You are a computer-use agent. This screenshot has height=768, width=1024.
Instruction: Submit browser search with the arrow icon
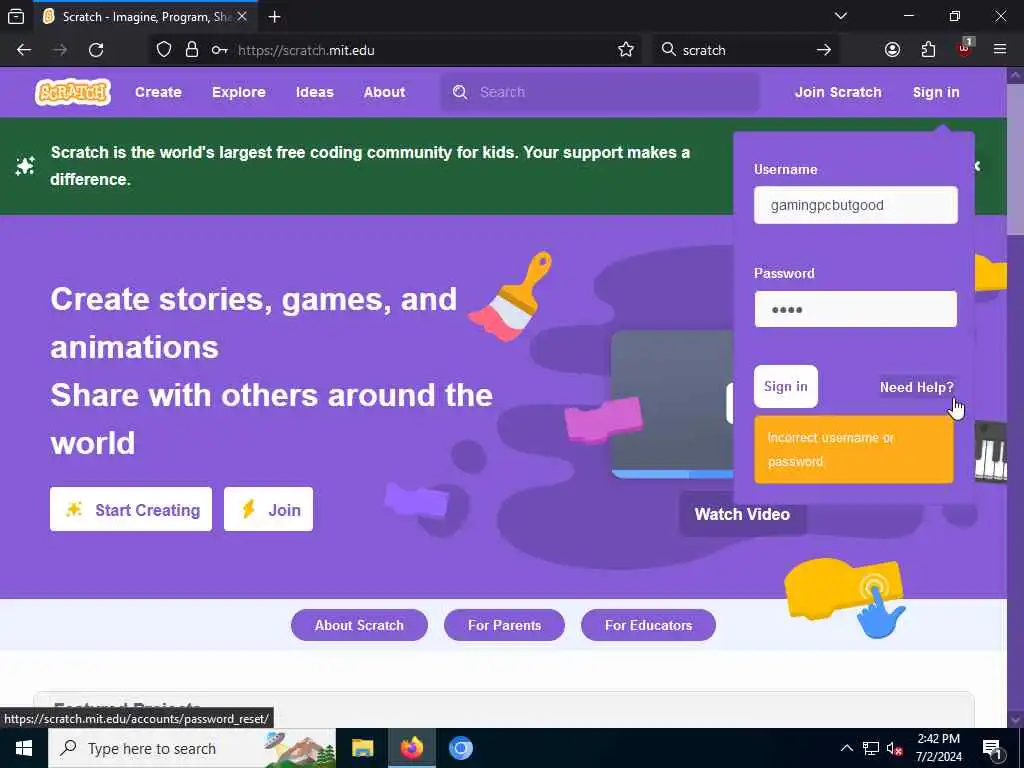pyautogui.click(x=824, y=50)
